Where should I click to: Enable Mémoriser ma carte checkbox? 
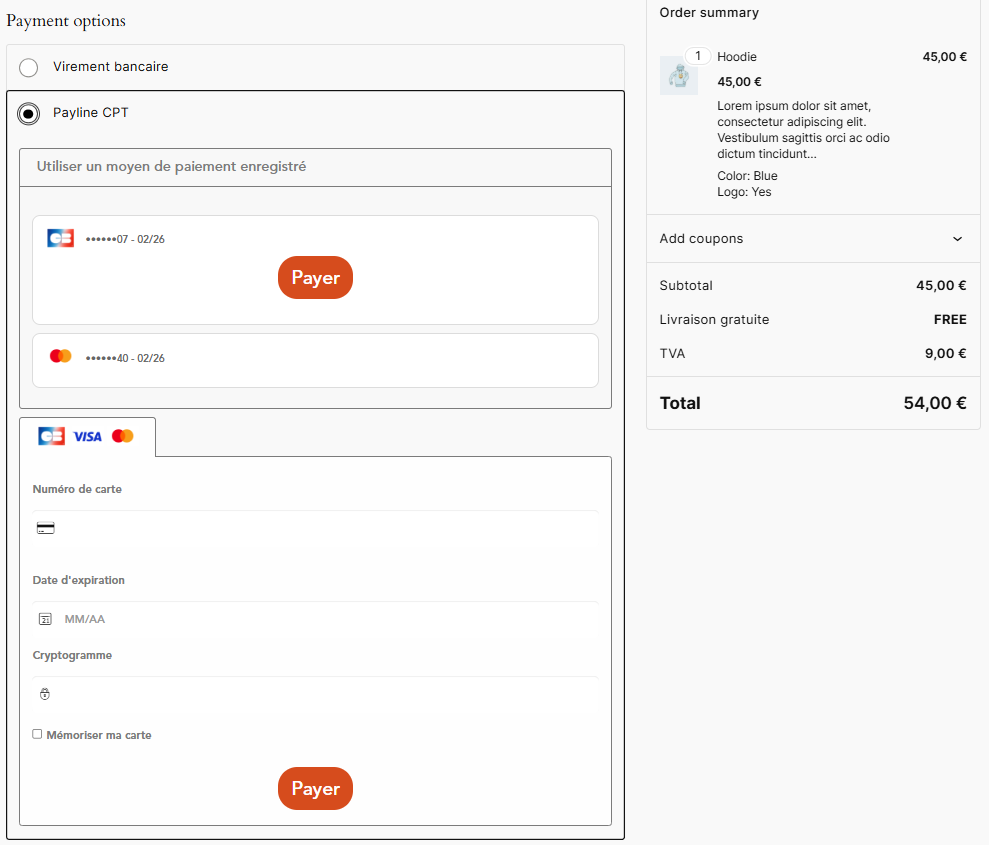(38, 734)
